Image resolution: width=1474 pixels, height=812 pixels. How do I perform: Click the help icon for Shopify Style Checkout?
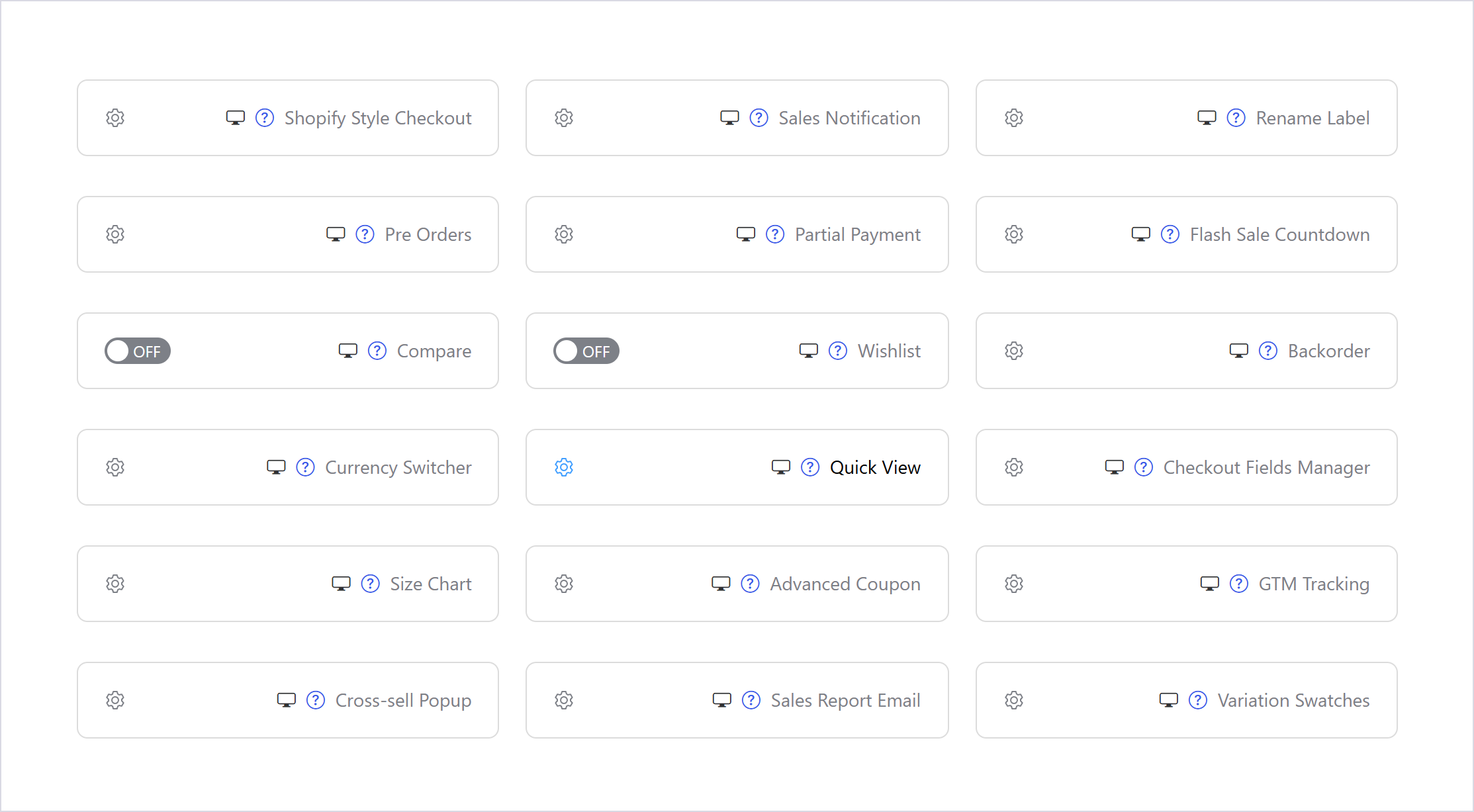coord(265,118)
